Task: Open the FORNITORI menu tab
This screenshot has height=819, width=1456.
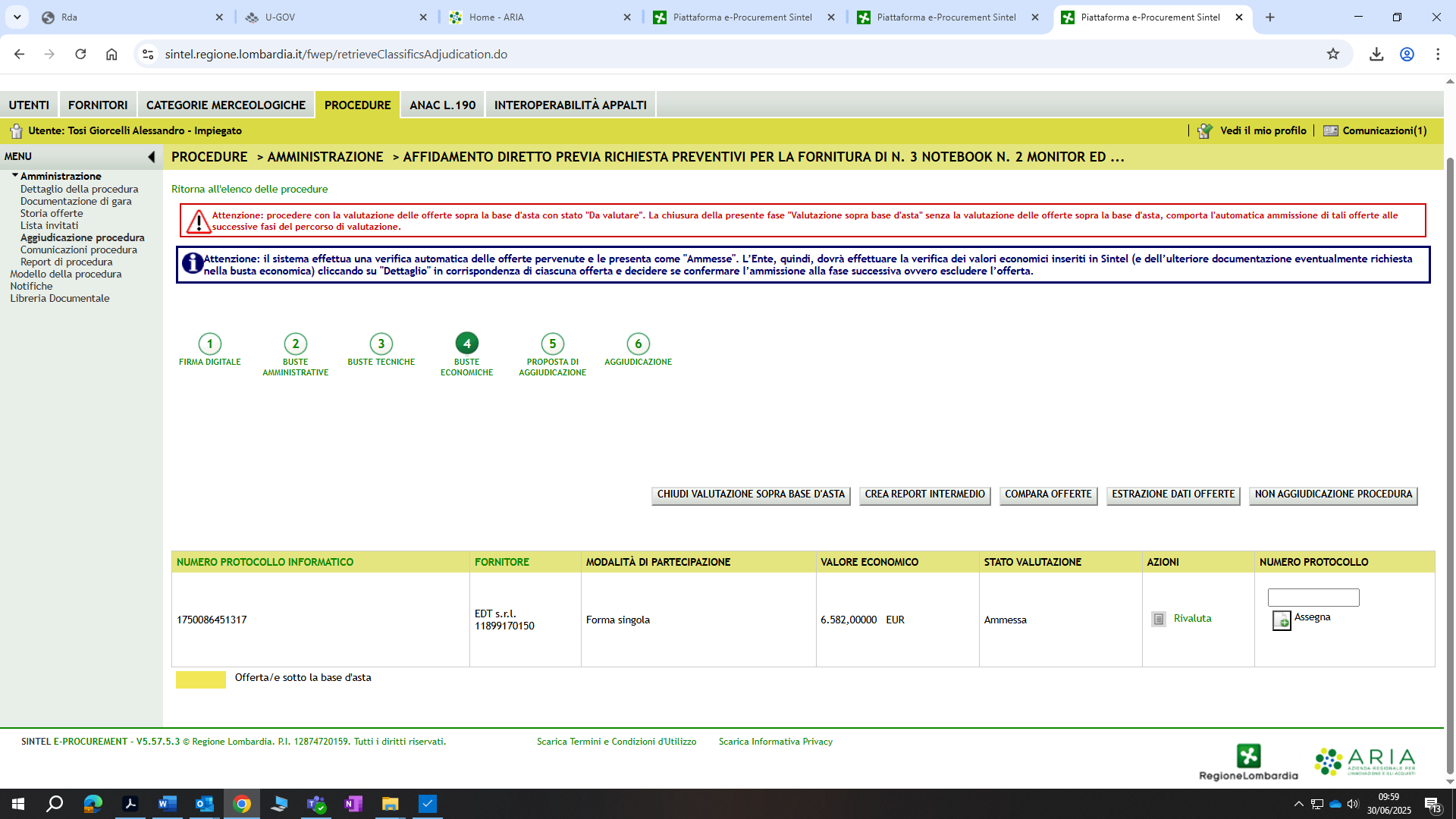Action: coord(98,105)
